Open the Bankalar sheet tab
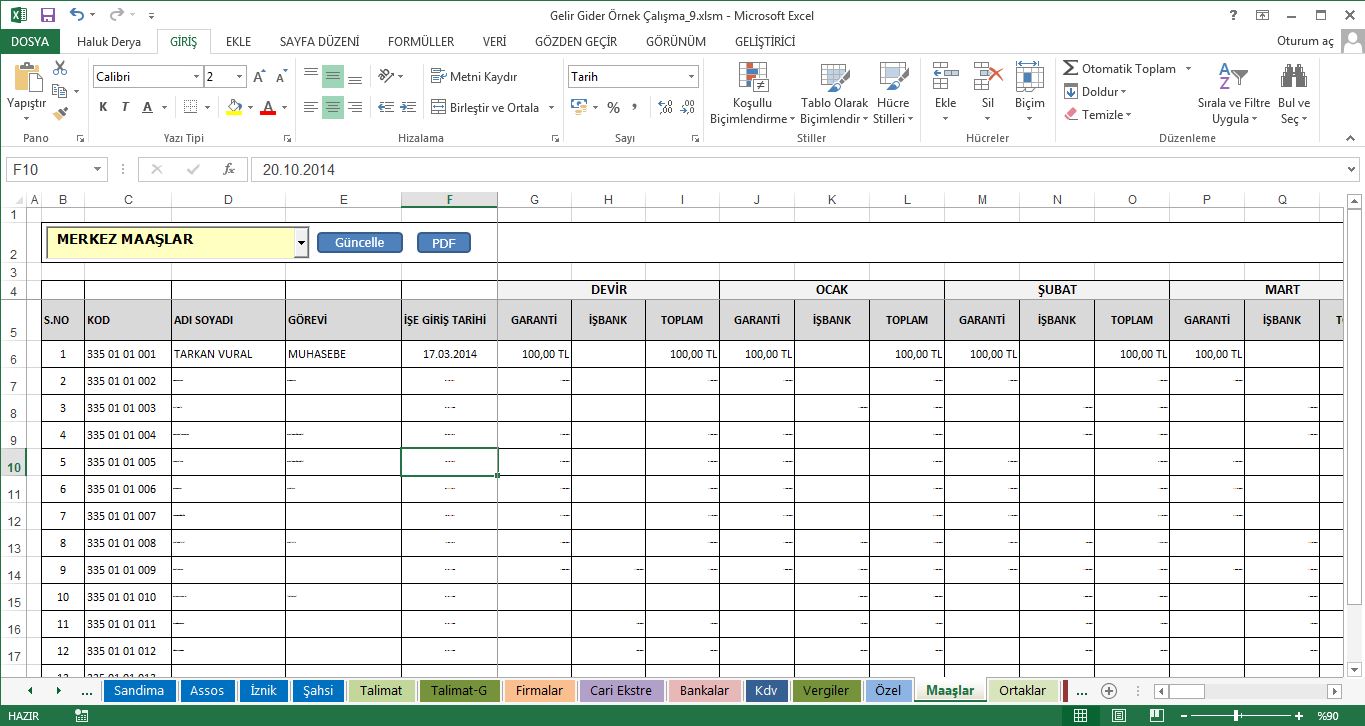This screenshot has width=1365, height=726. (x=705, y=690)
